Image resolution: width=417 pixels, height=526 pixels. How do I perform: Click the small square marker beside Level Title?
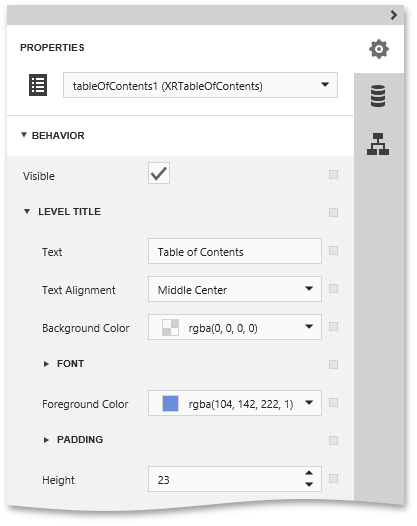[333, 212]
